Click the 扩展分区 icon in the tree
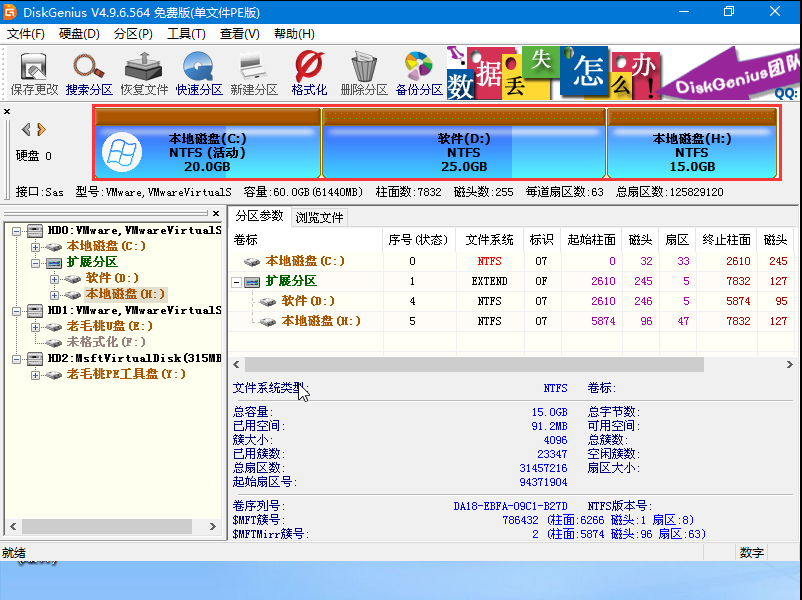Viewport: 802px width, 600px height. 54,263
